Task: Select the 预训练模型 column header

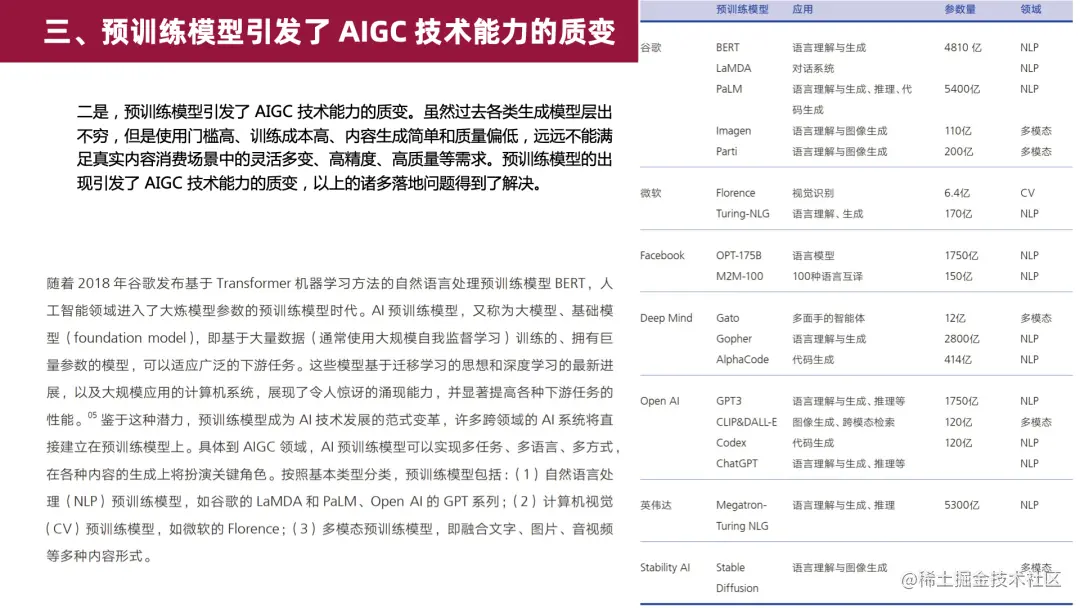Action: pyautogui.click(x=742, y=10)
